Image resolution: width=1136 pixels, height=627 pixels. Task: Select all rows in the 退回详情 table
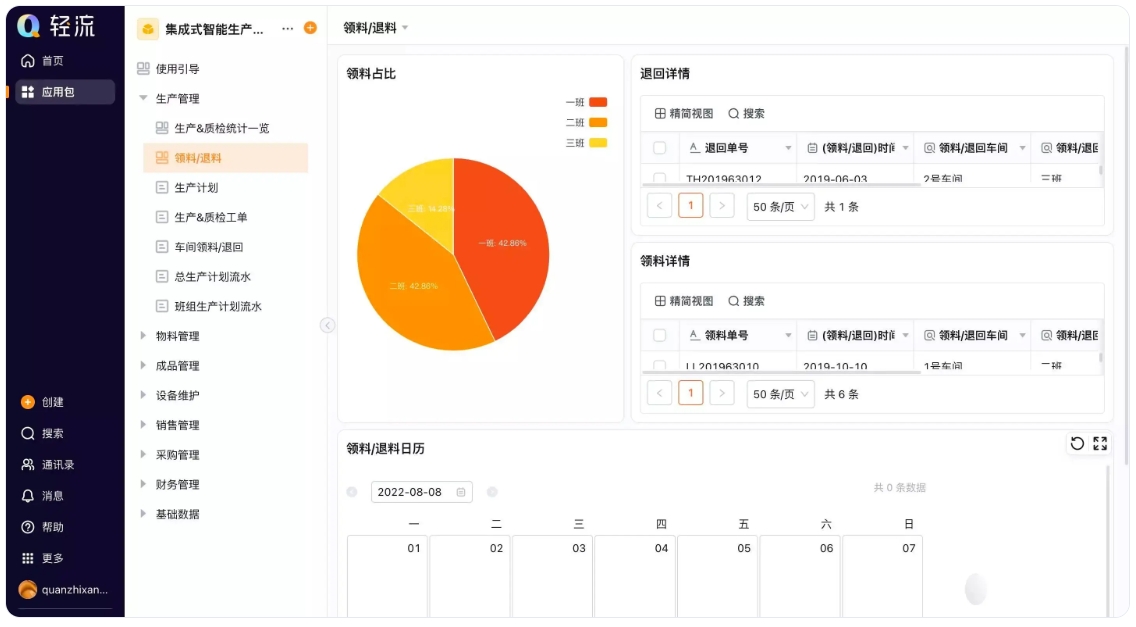coord(659,148)
